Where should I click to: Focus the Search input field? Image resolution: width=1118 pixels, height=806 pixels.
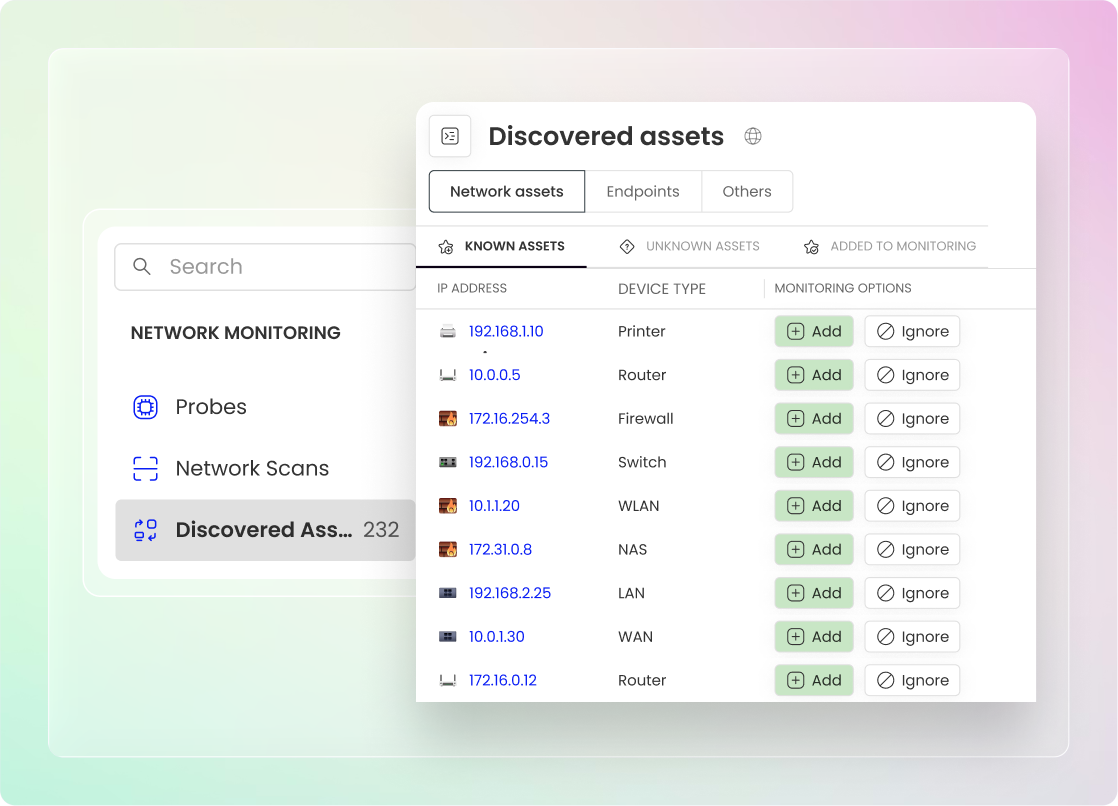click(280, 267)
